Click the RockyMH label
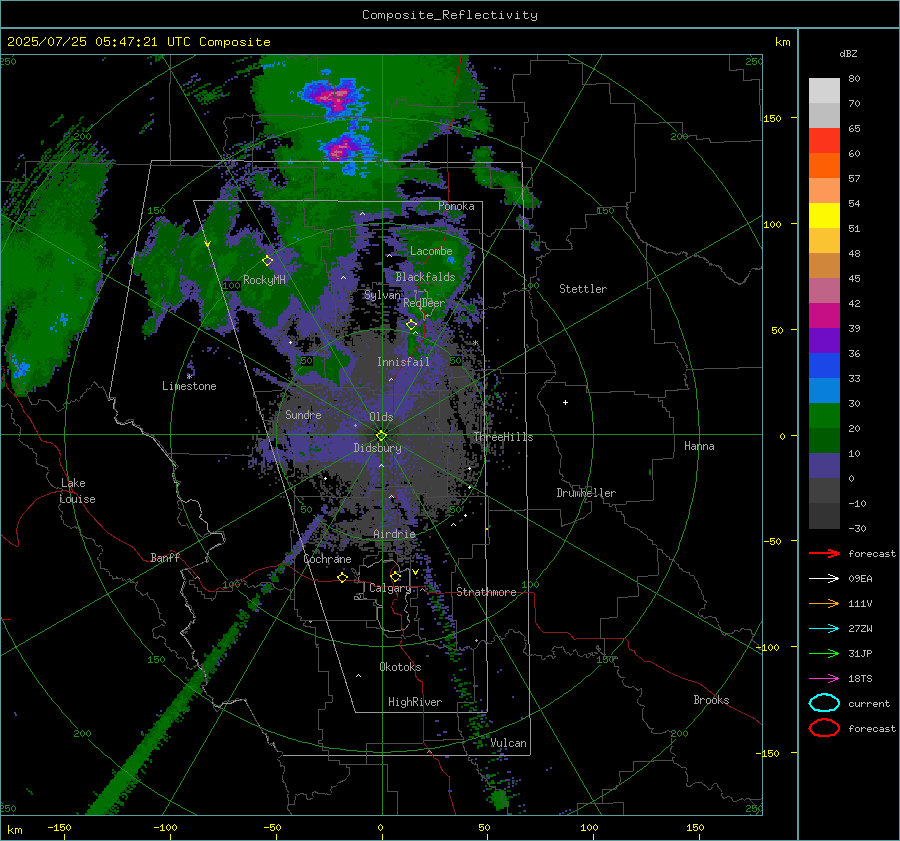Viewport: 900px width, 841px height. click(x=264, y=280)
